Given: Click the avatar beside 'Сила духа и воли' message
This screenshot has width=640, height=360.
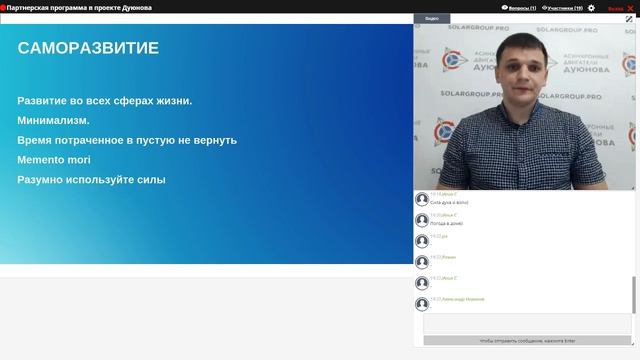Looking at the screenshot, I should click(422, 199).
